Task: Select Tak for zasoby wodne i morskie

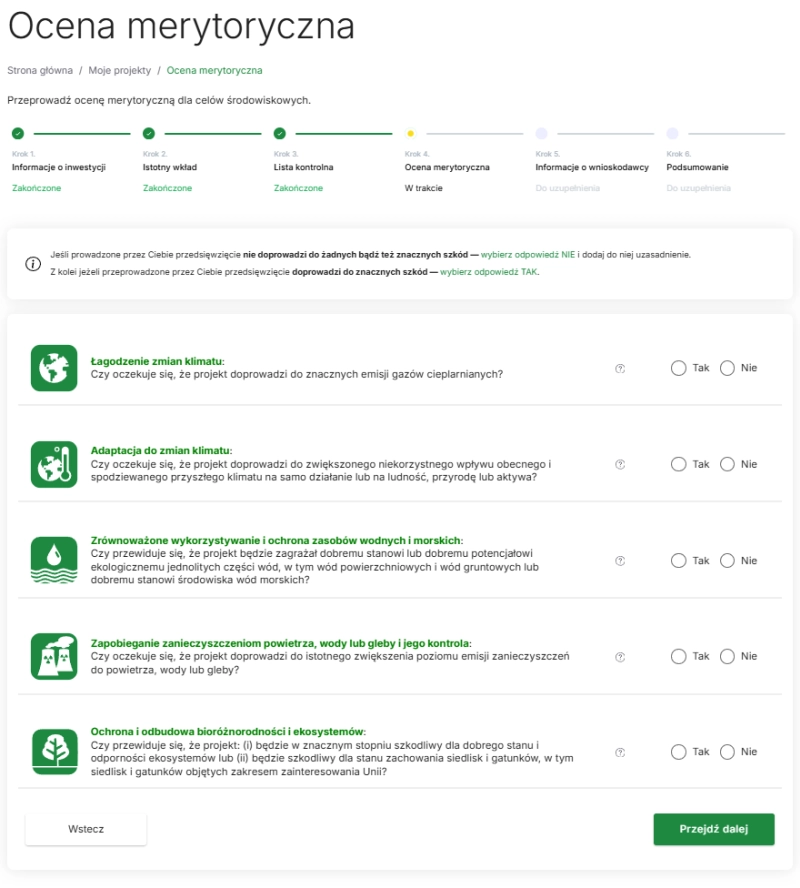Action: click(x=679, y=560)
